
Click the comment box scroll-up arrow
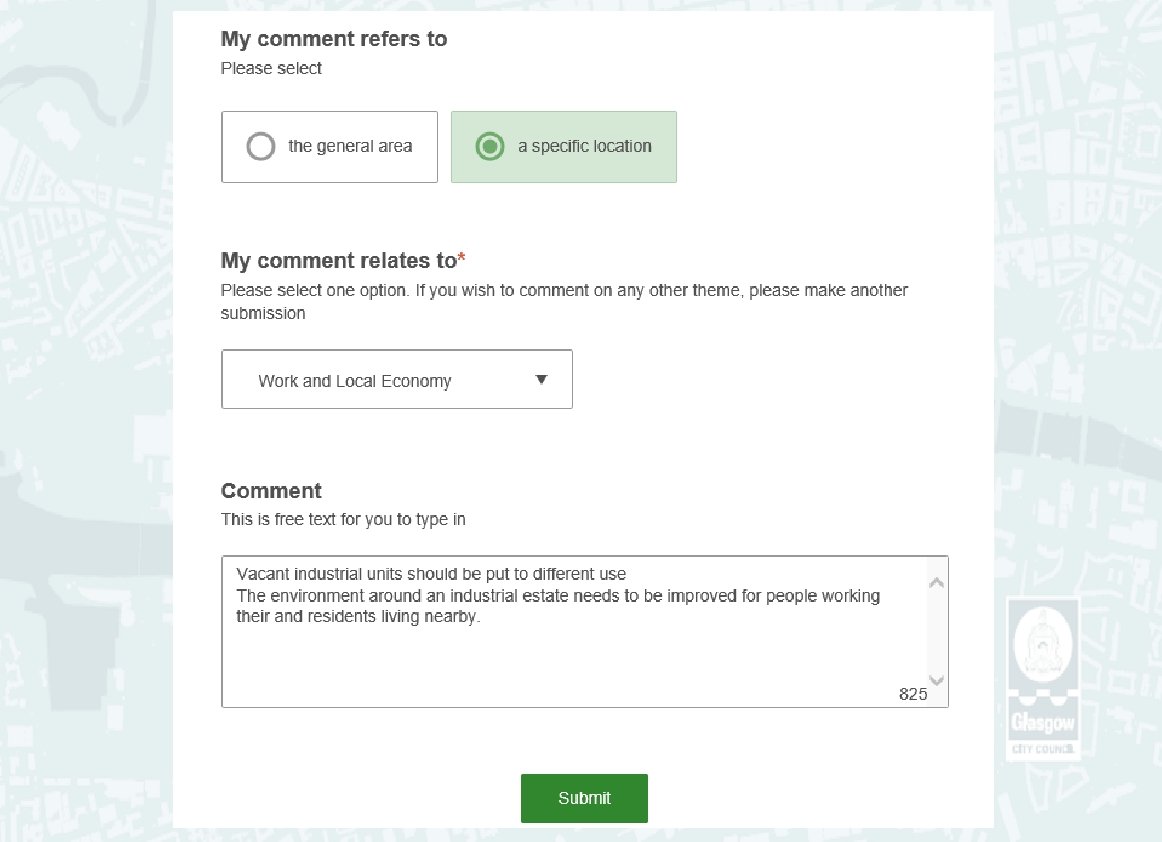coord(936,583)
